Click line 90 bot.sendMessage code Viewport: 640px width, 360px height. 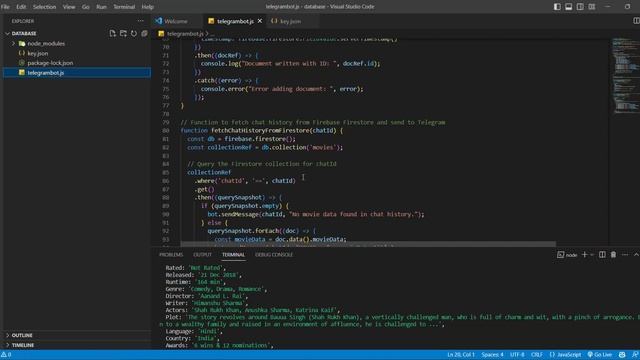coord(316,214)
